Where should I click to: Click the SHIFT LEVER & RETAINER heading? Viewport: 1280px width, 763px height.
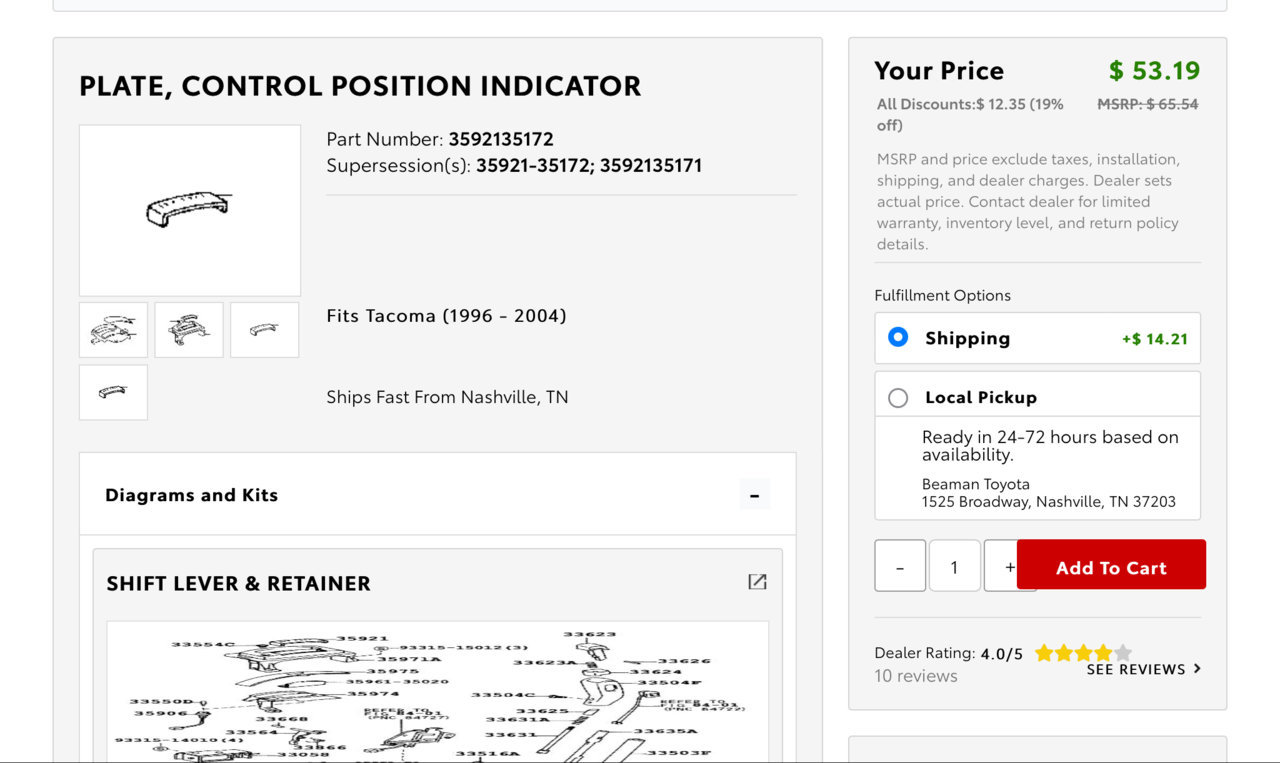pyautogui.click(x=238, y=583)
